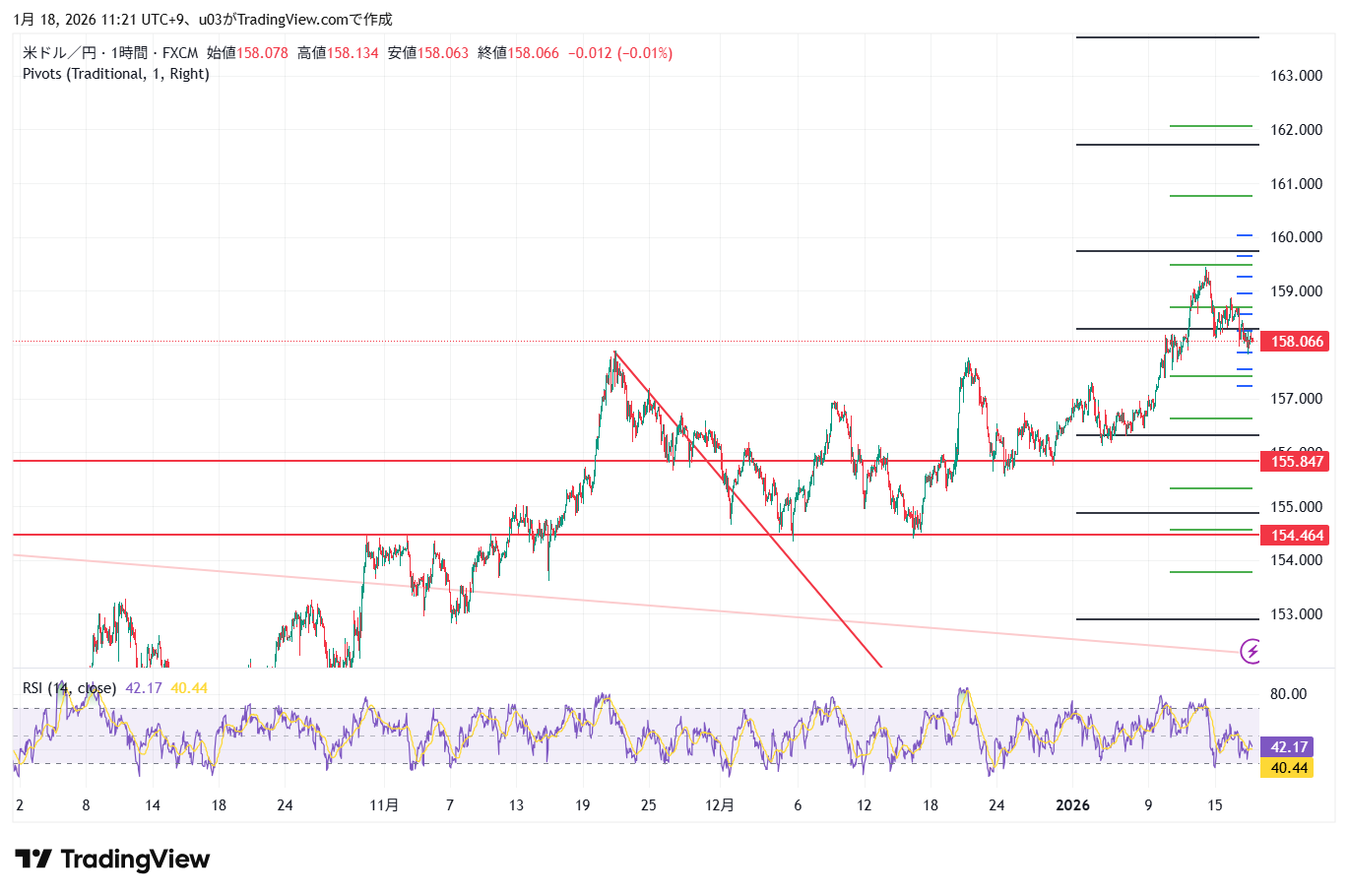Click the 終値 158.066 close value in legend
The image size is (1348, 896).
coord(518,53)
